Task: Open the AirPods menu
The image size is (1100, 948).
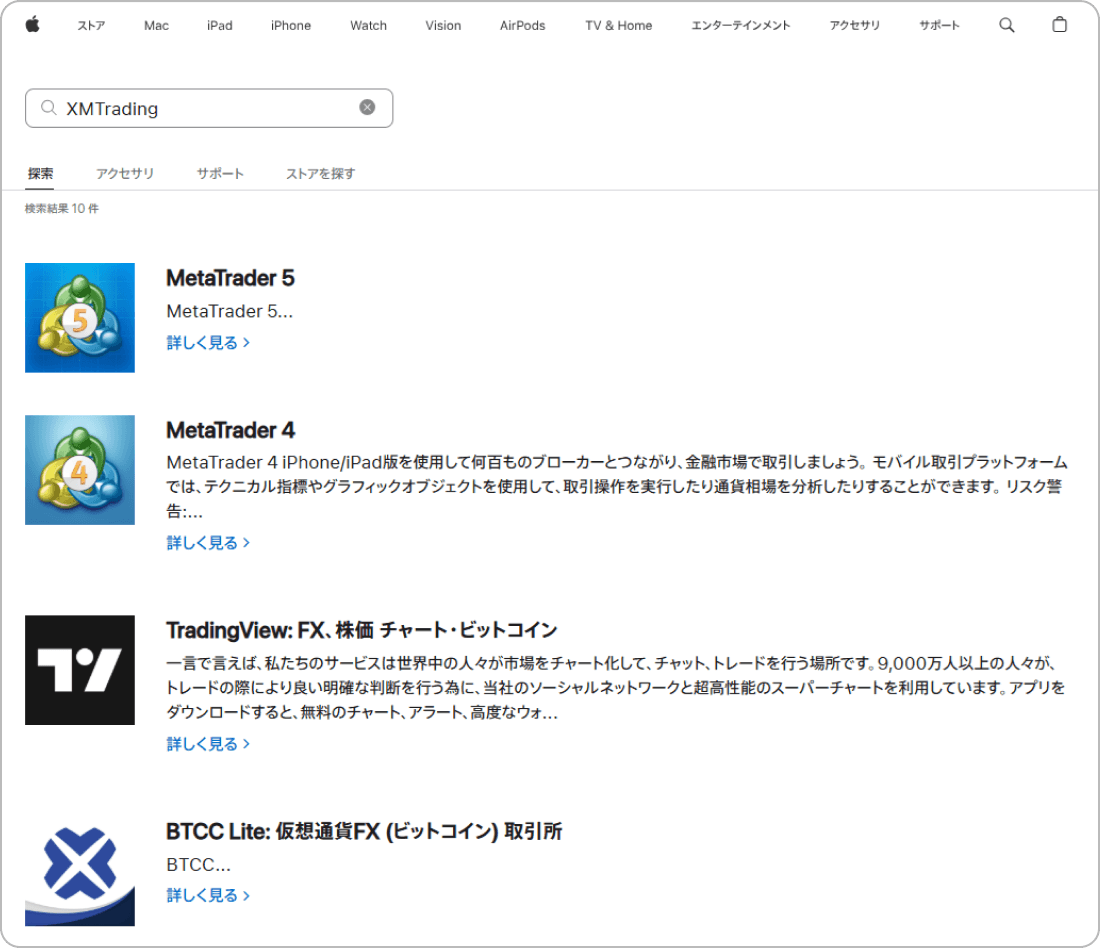Action: pyautogui.click(x=523, y=26)
